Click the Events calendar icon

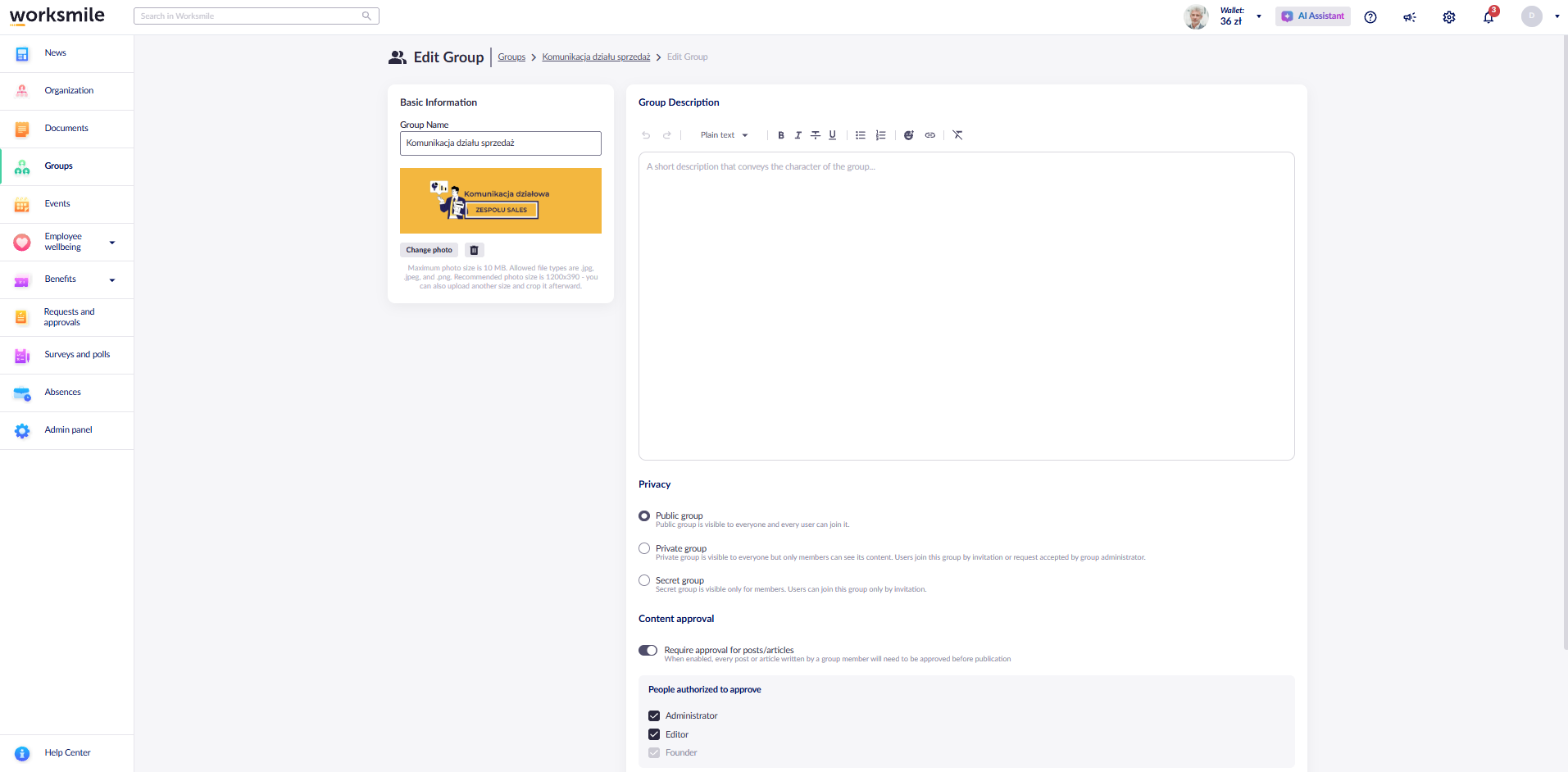click(x=22, y=205)
